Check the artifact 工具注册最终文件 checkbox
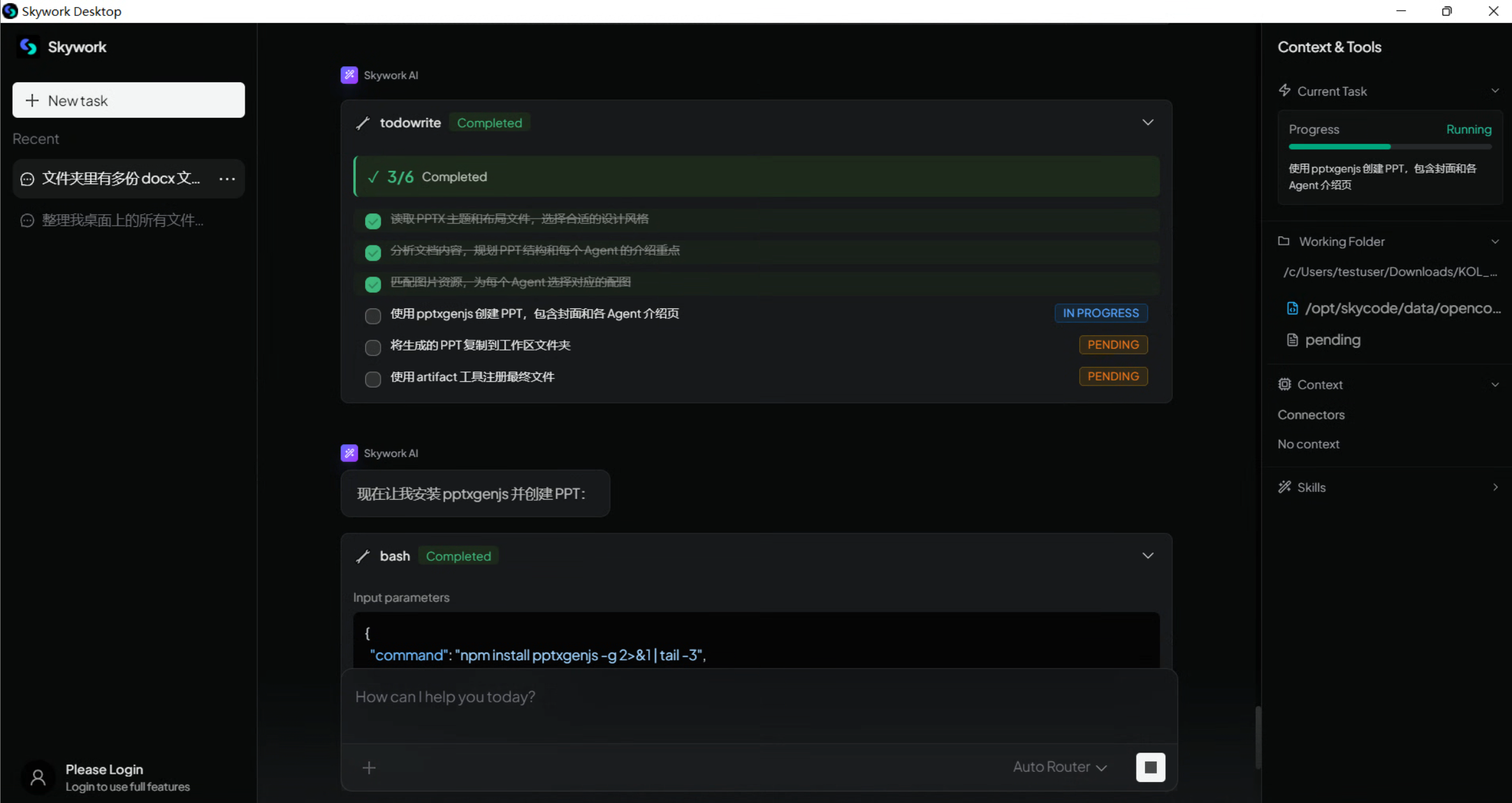 click(x=373, y=379)
